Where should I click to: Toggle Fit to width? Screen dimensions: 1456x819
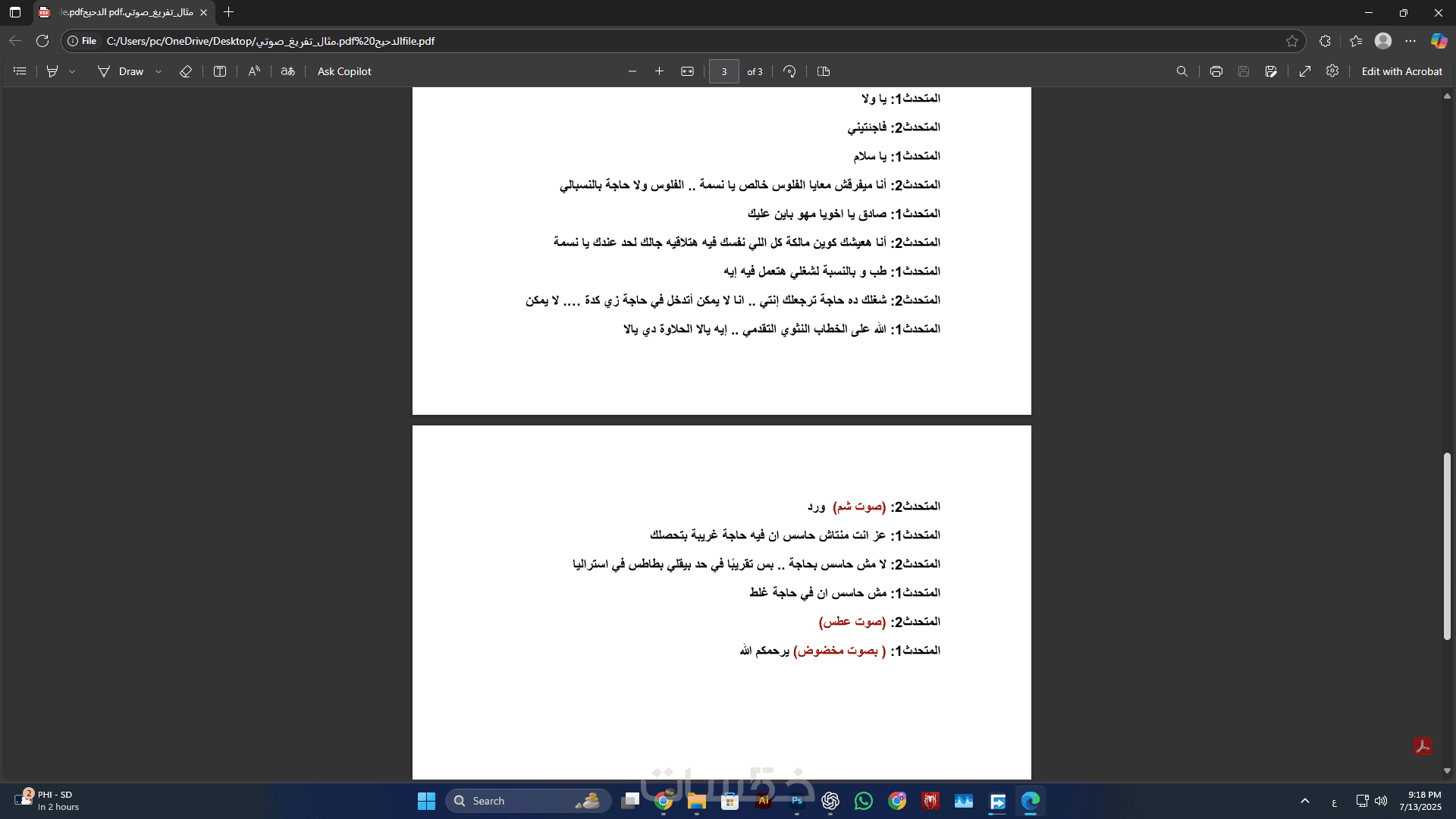687,71
